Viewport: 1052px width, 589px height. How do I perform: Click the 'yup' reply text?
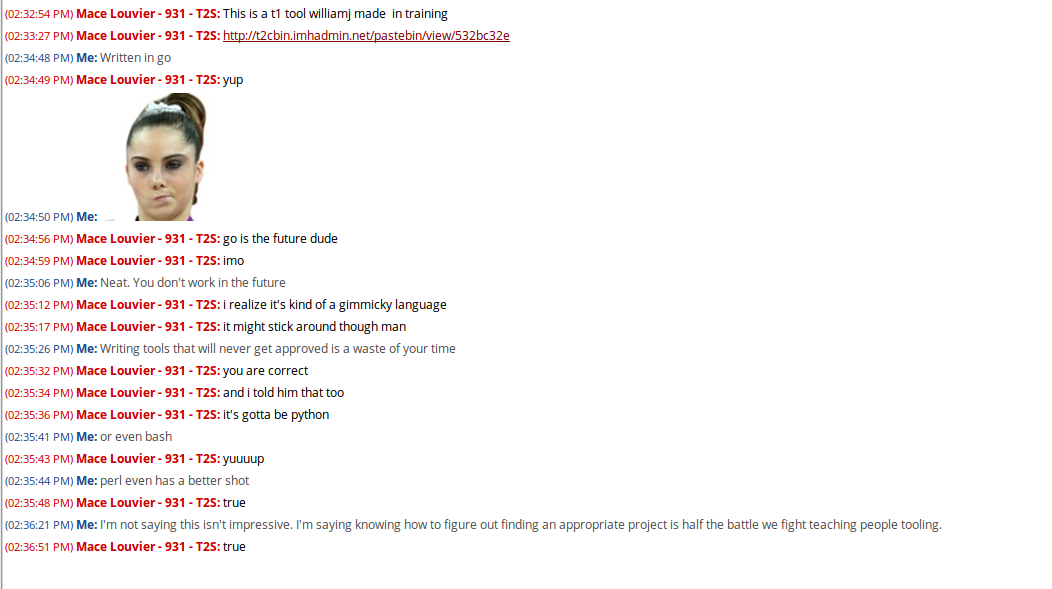coord(233,80)
